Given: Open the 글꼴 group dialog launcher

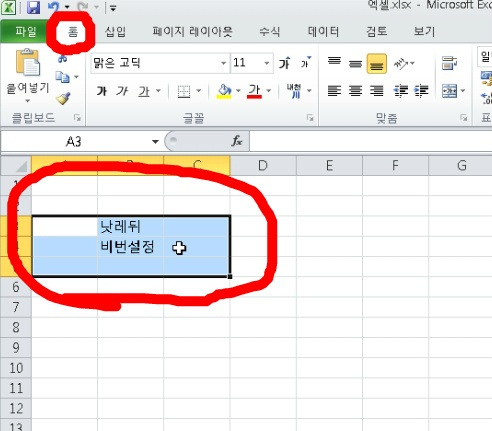Looking at the screenshot, I should click(310, 118).
